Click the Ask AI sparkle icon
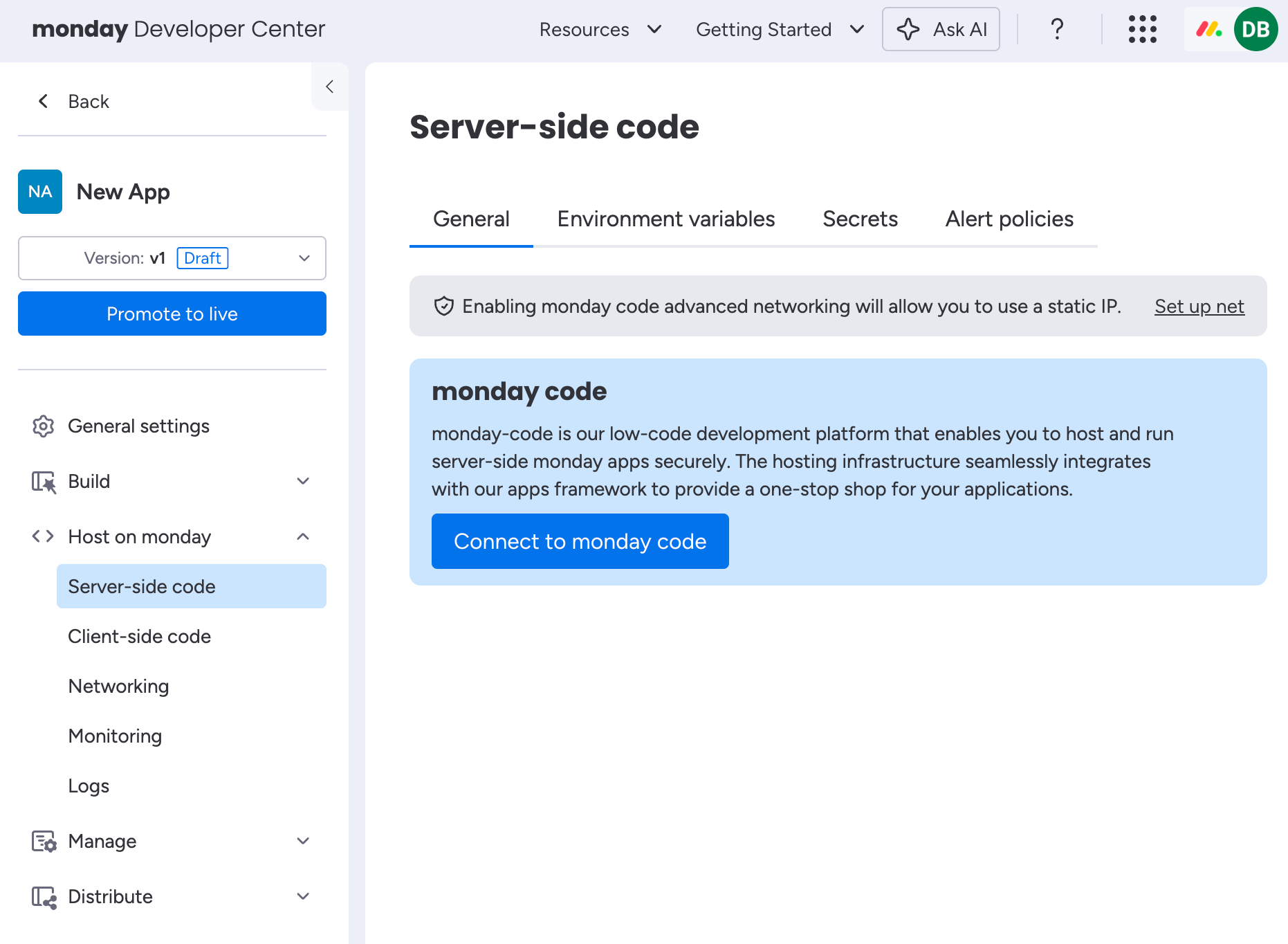The height and width of the screenshot is (944, 1288). coord(908,29)
